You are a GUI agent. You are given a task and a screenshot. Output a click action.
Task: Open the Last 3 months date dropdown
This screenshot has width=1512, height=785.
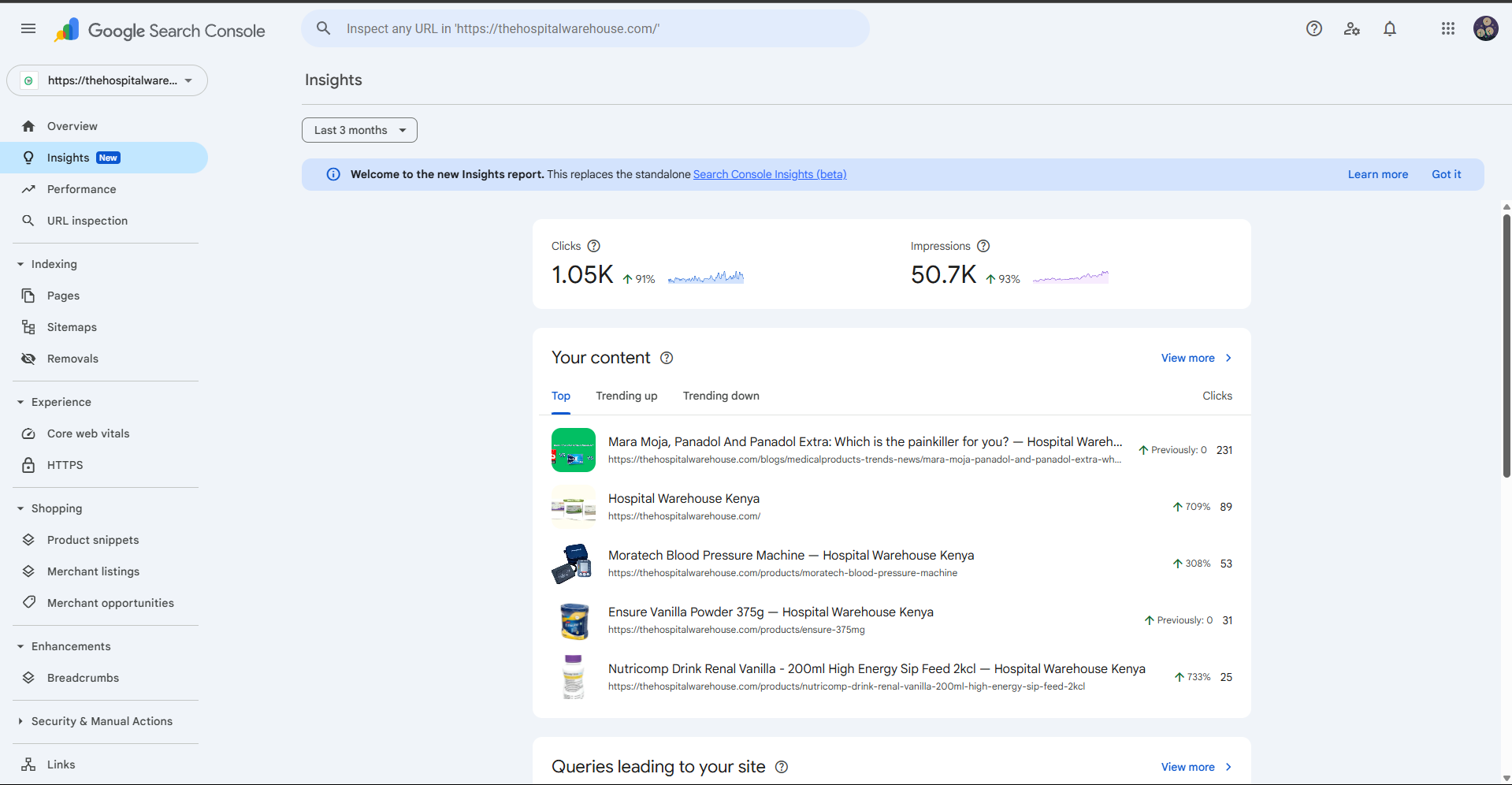(x=359, y=130)
